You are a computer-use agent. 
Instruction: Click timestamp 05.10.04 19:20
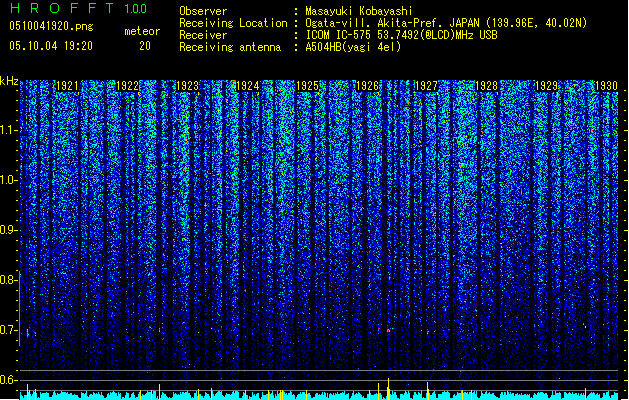[x=51, y=46]
